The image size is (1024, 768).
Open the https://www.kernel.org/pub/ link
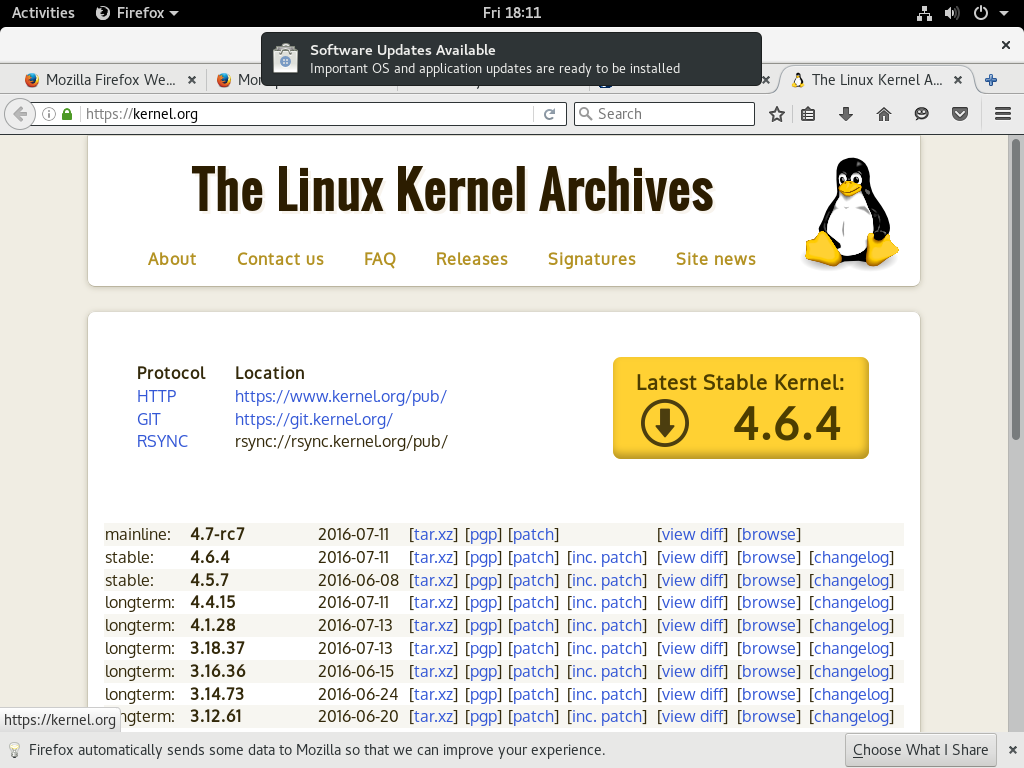tap(341, 396)
